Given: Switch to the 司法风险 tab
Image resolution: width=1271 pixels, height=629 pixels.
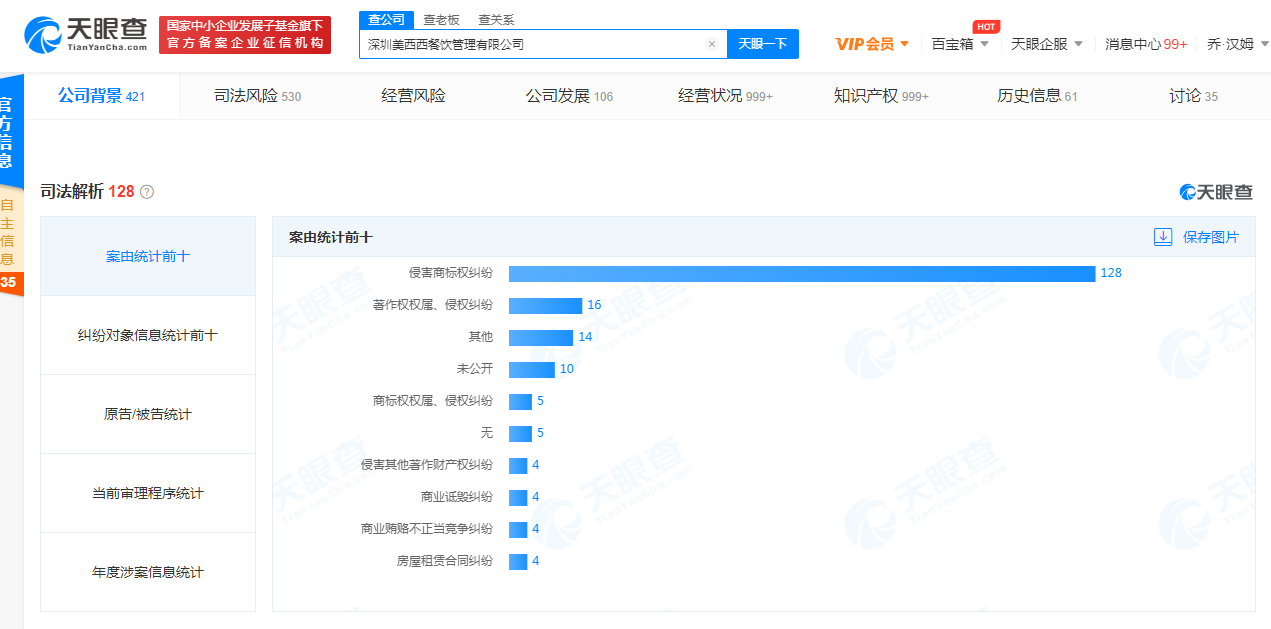Looking at the screenshot, I should 257,96.
